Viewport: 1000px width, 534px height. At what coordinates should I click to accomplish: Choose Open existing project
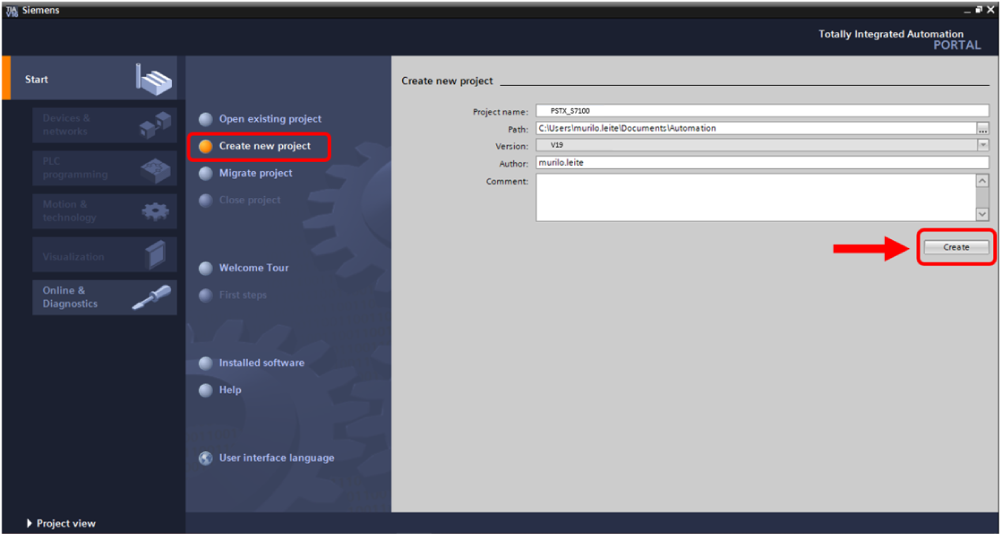(x=270, y=119)
